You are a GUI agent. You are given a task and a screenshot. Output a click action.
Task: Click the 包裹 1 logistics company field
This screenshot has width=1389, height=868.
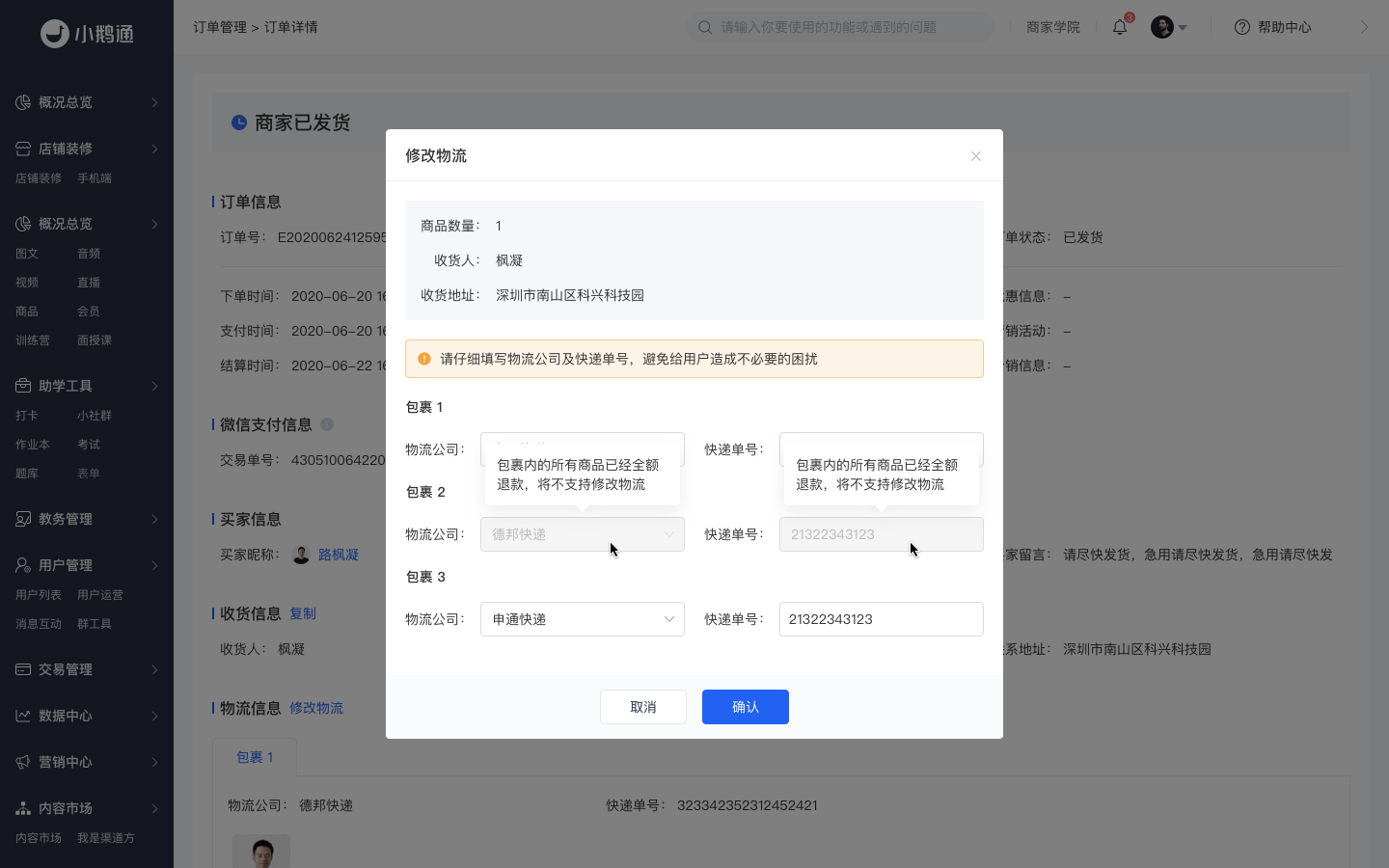583,449
